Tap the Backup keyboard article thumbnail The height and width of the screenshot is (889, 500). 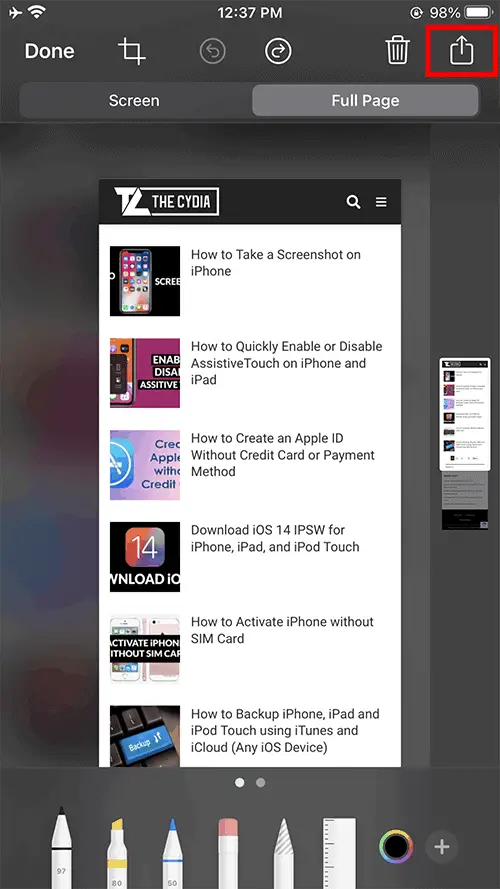pyautogui.click(x=145, y=736)
